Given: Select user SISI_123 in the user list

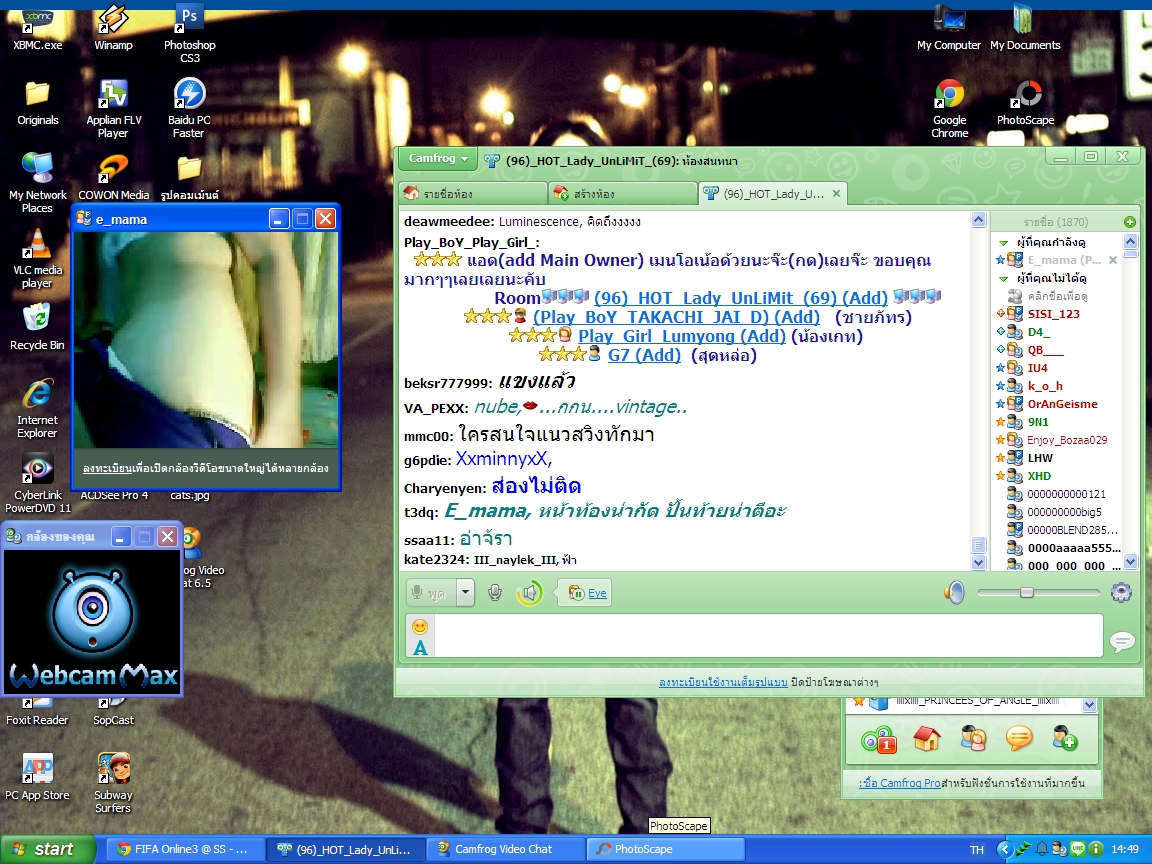Looking at the screenshot, I should click(x=1054, y=314).
